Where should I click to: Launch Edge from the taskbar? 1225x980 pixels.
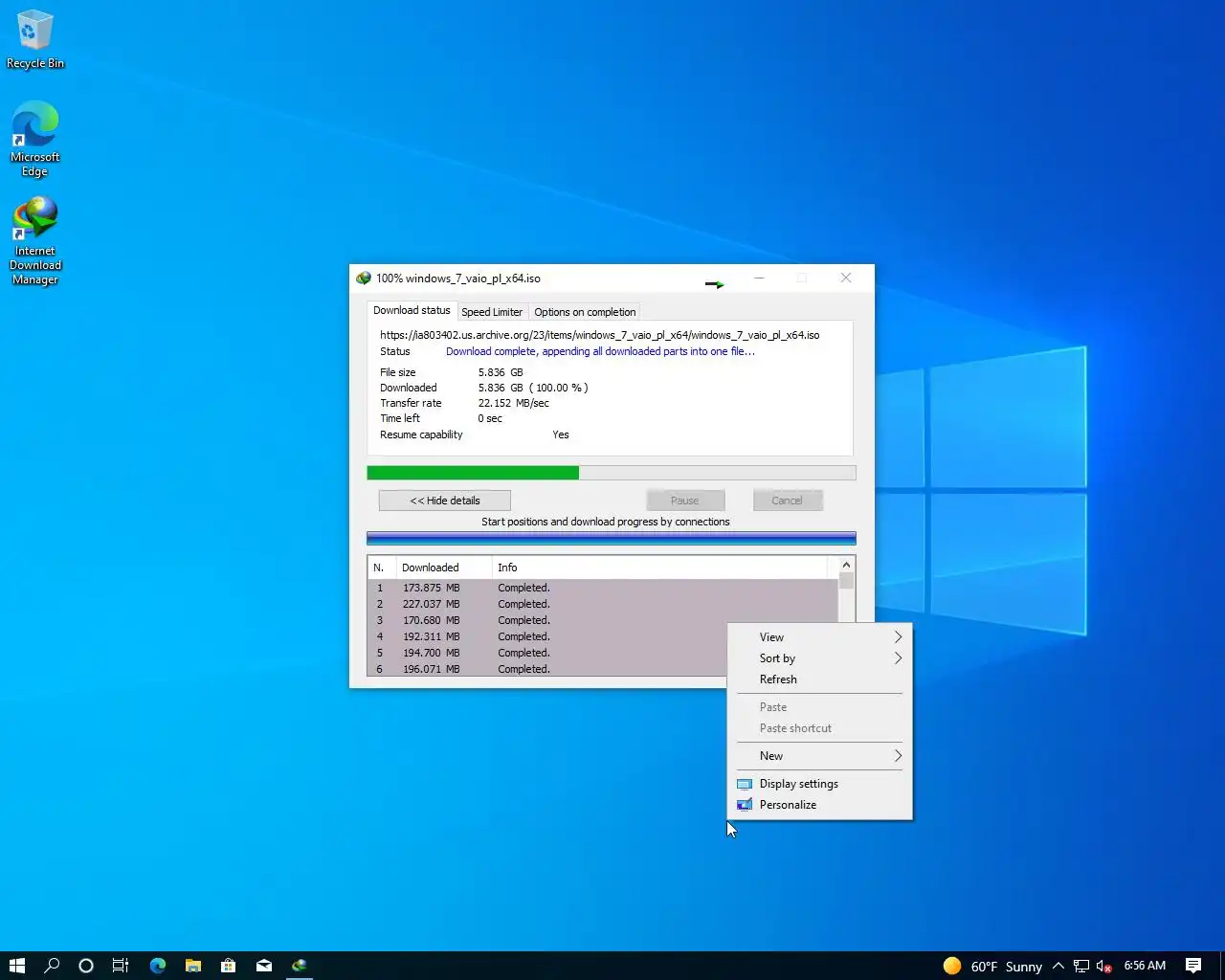pos(158,966)
